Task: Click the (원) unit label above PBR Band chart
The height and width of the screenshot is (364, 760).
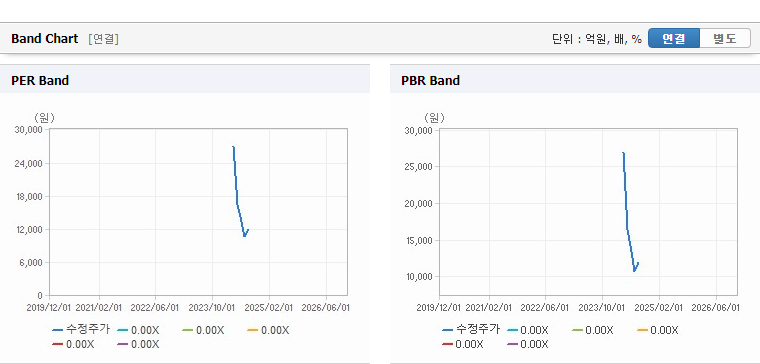Action: click(434, 118)
